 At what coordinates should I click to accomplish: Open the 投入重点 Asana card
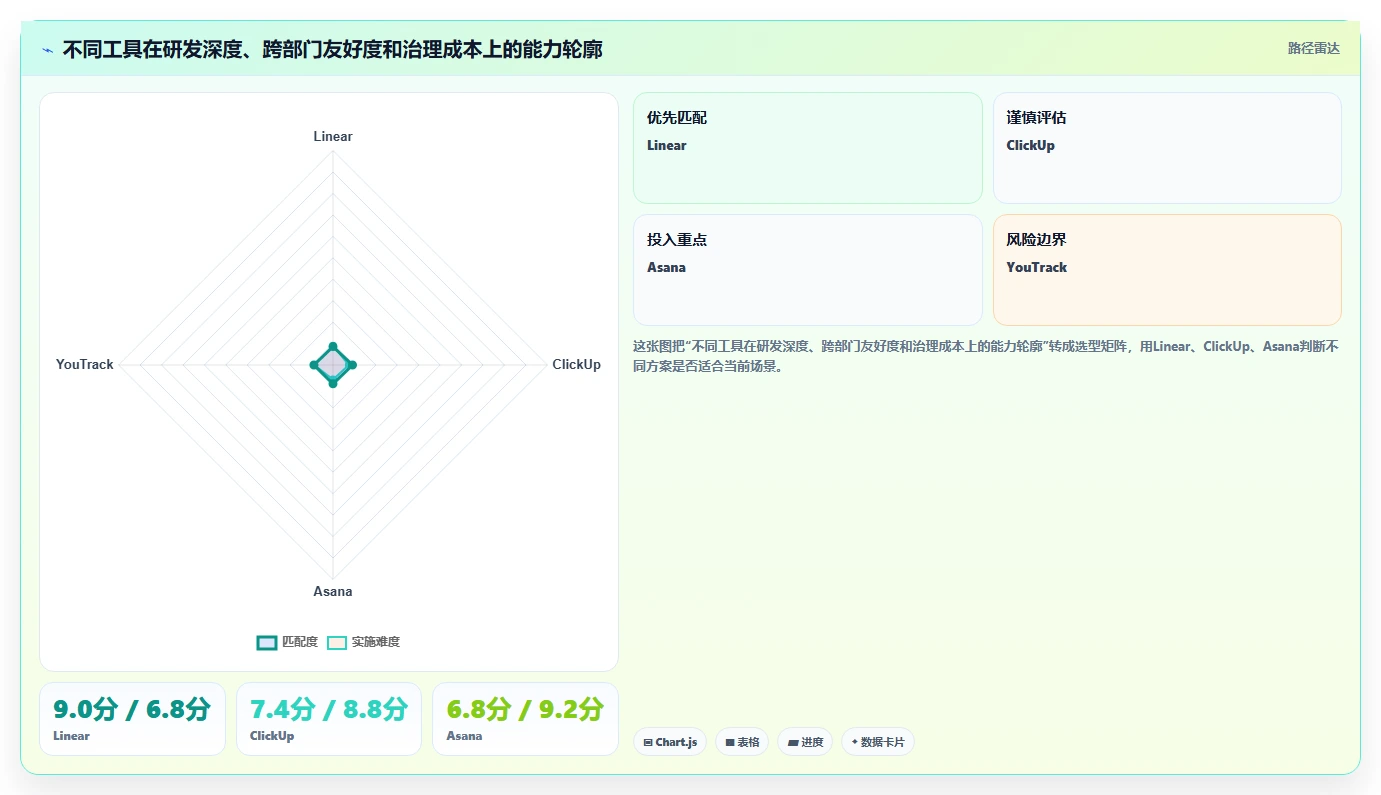[808, 270]
